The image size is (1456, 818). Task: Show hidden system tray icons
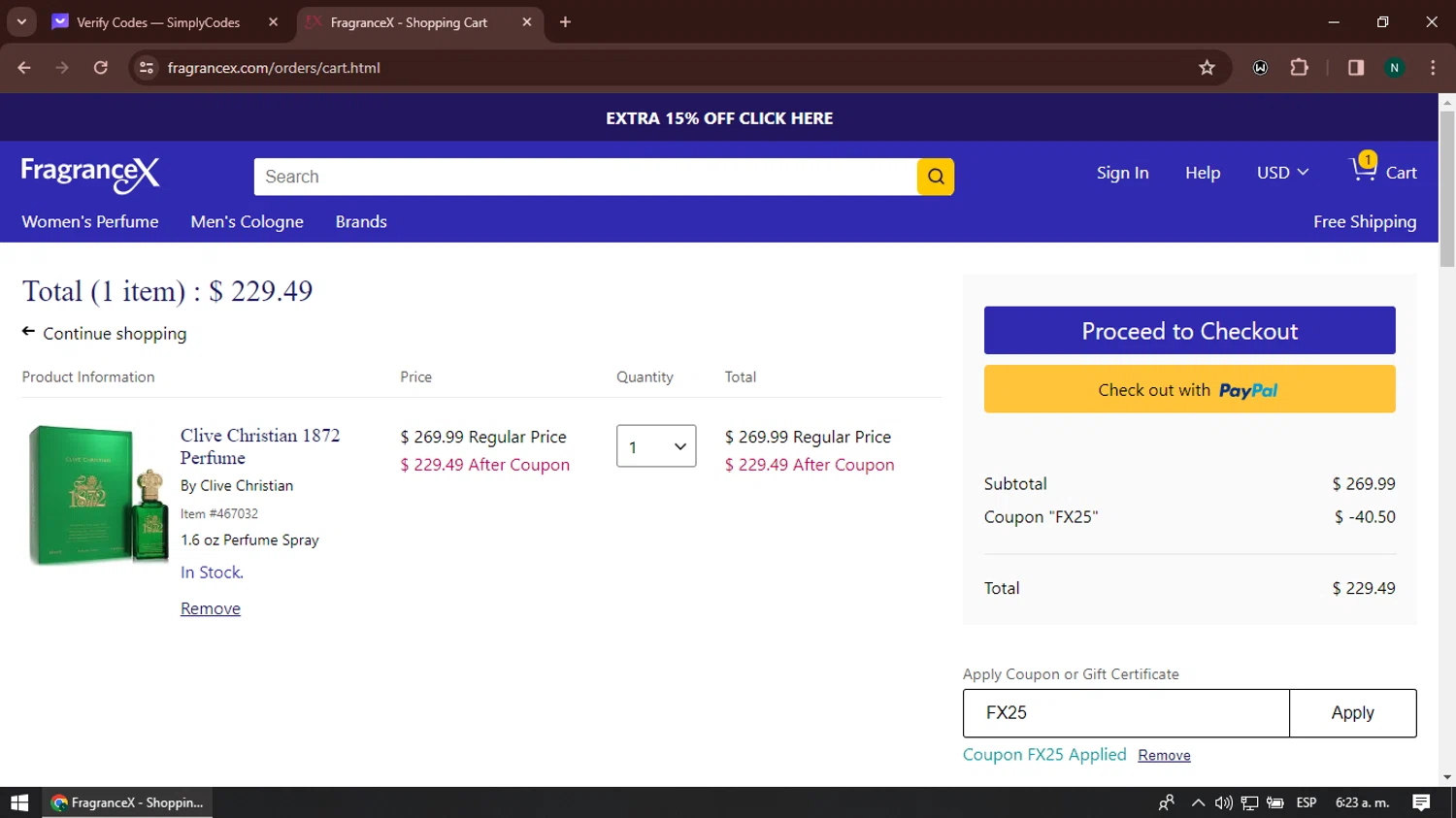(1198, 802)
